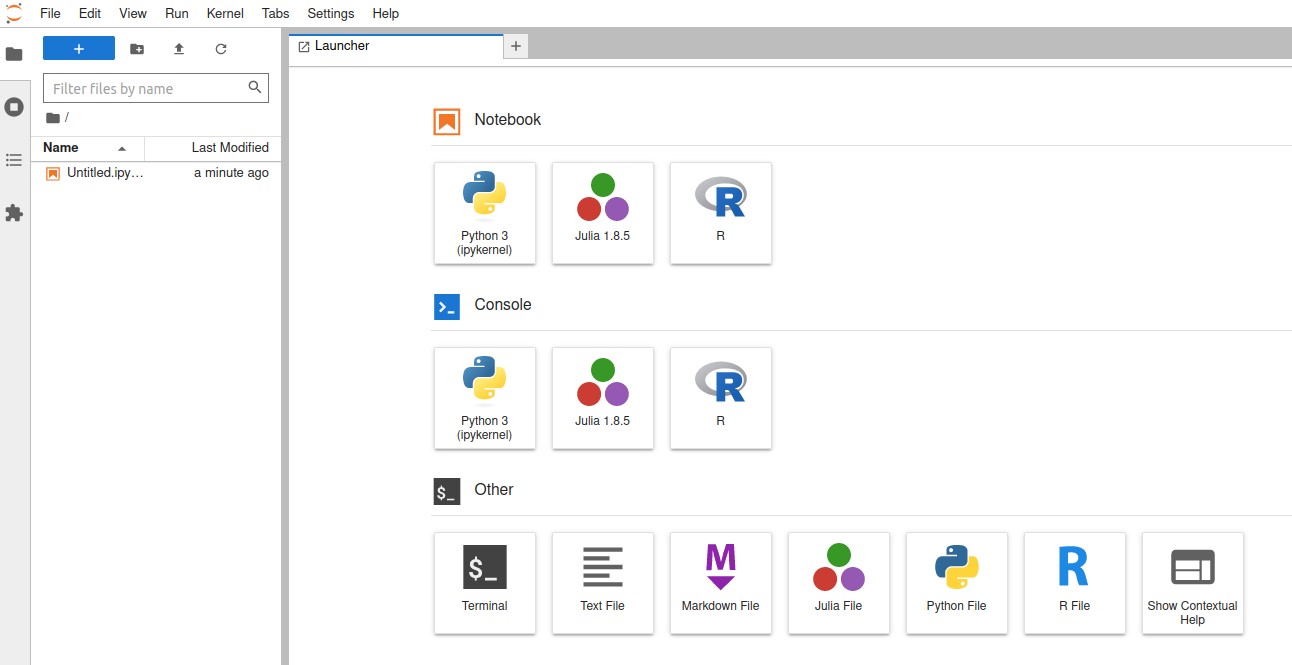
Task: Launch a new Terminal
Action: click(485, 583)
